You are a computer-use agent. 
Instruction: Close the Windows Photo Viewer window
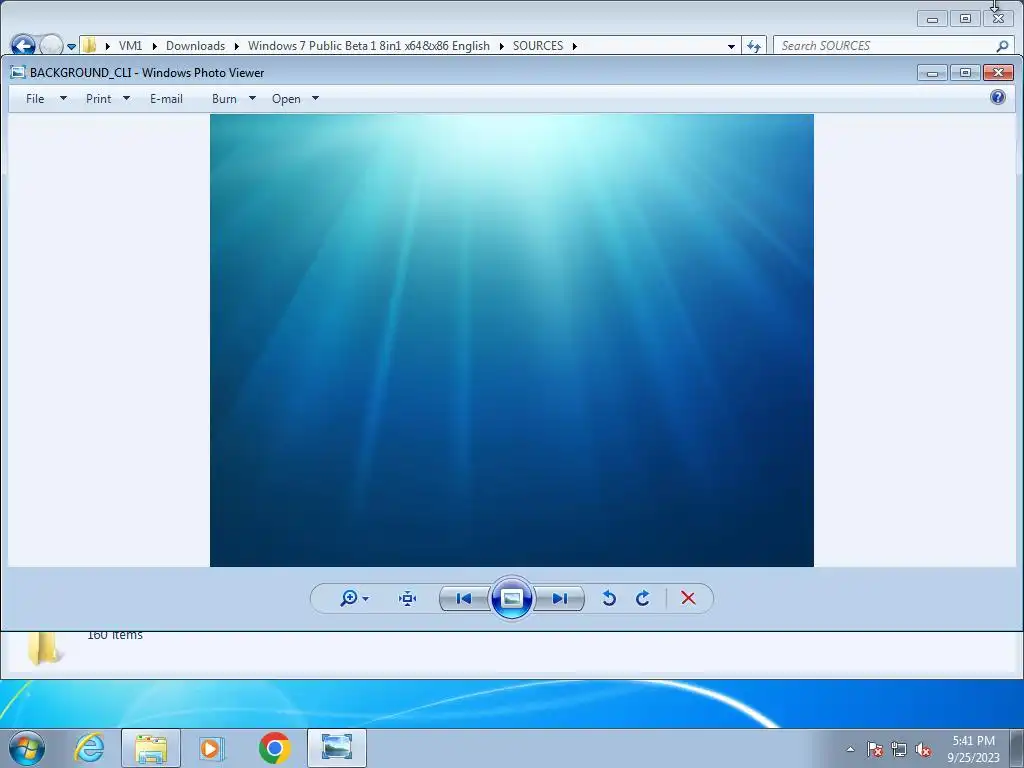pos(998,72)
